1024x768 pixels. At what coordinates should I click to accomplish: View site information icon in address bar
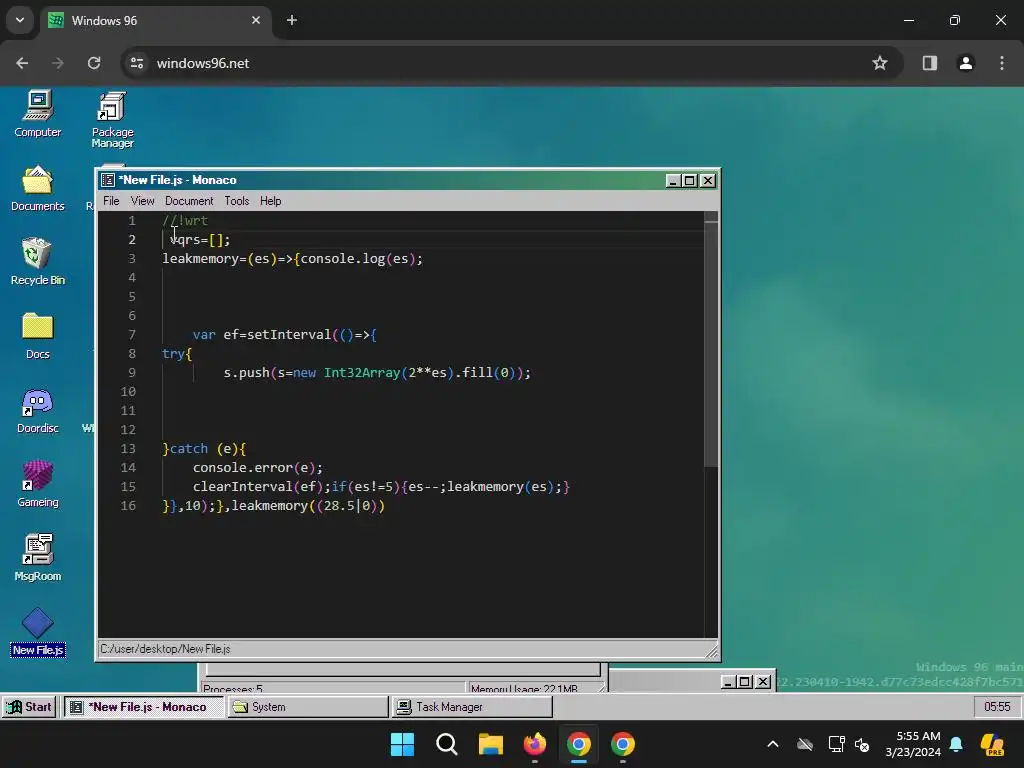[x=136, y=63]
